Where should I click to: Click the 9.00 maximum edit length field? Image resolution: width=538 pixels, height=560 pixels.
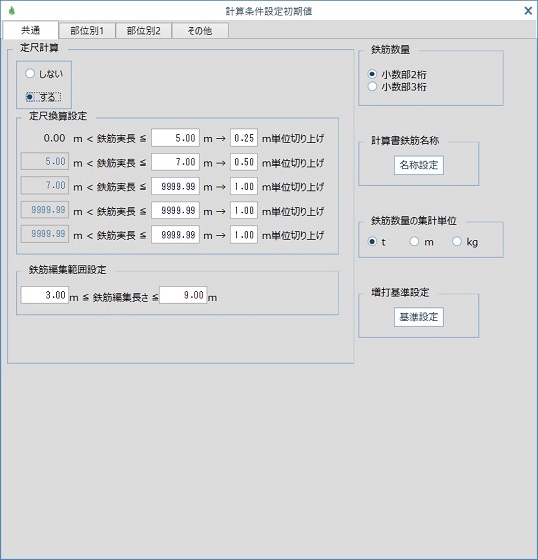click(183, 295)
